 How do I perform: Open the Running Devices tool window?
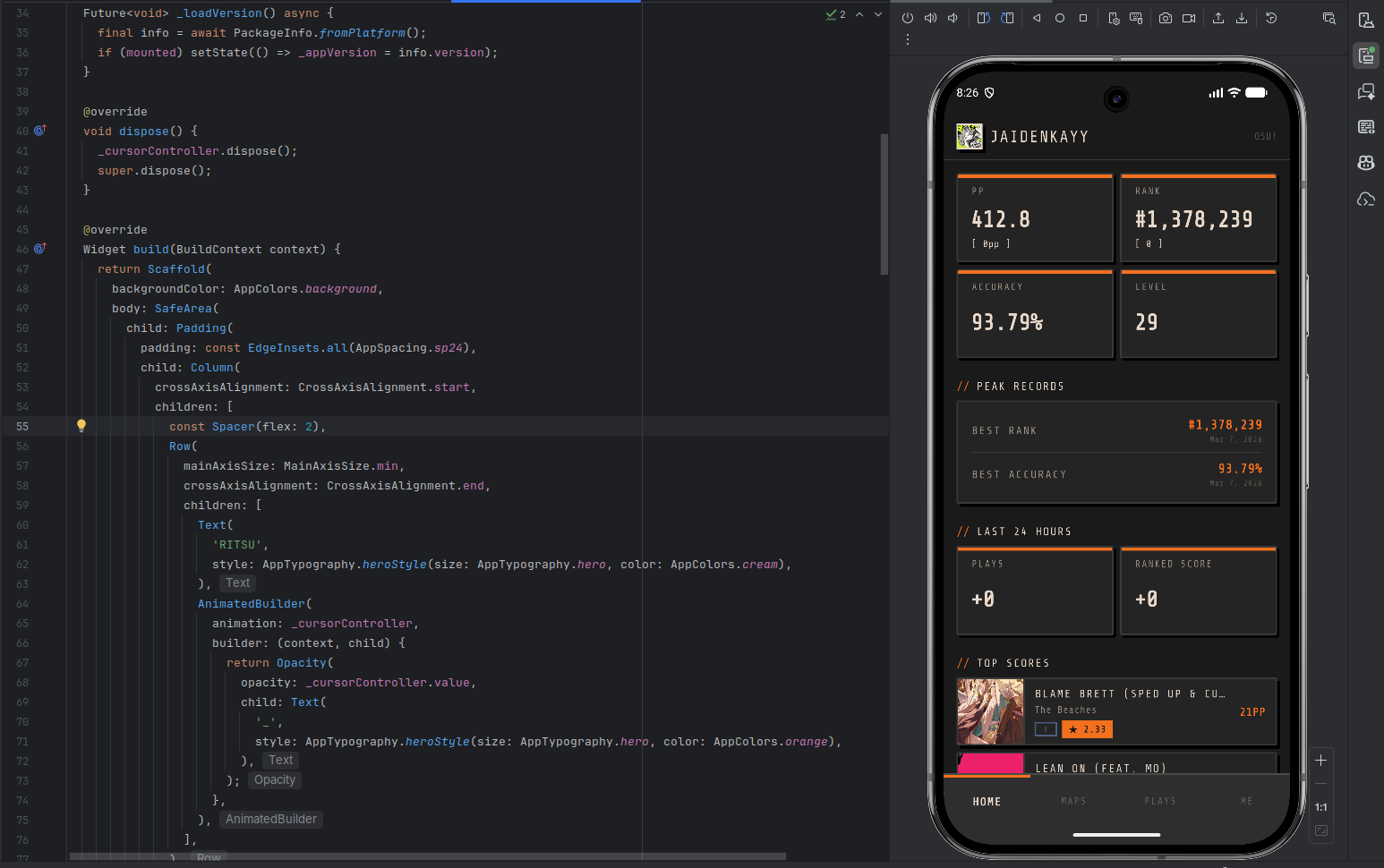pos(1366,55)
